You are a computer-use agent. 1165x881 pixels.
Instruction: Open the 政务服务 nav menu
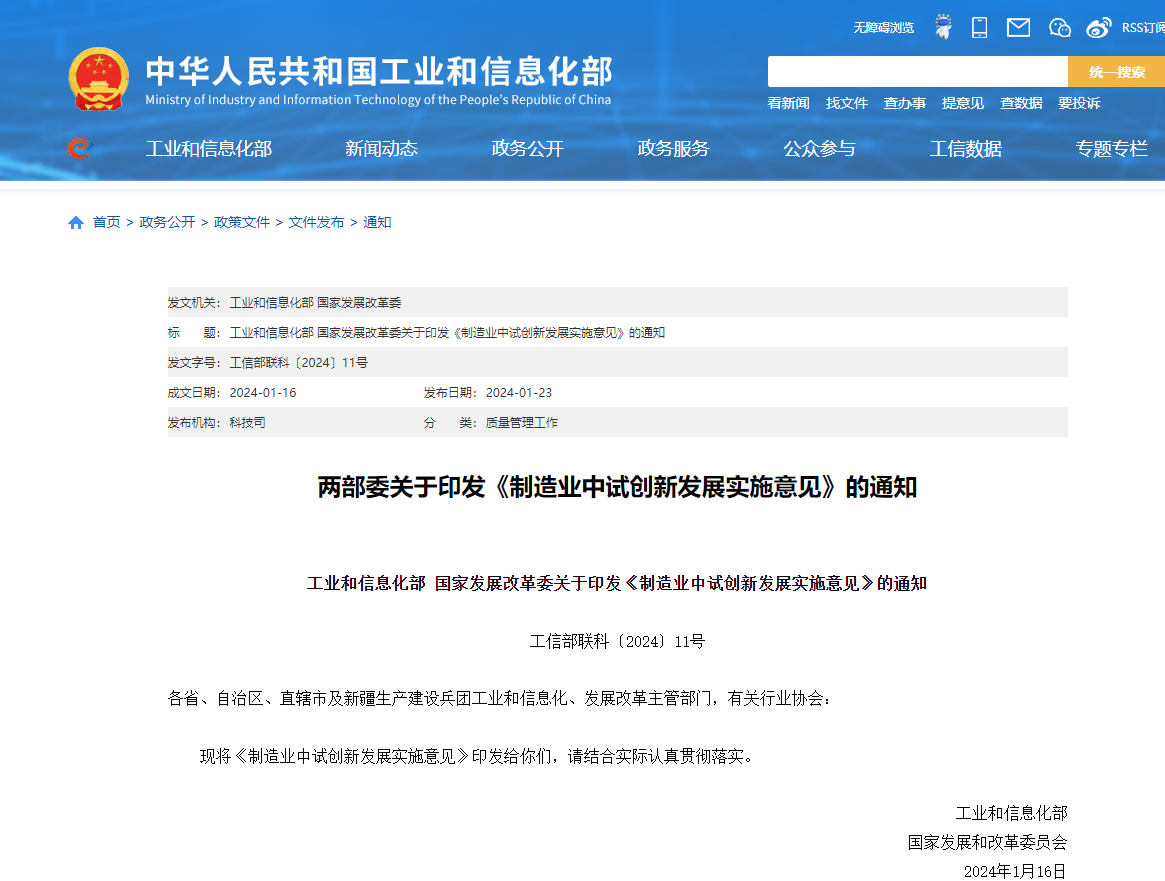[673, 149]
